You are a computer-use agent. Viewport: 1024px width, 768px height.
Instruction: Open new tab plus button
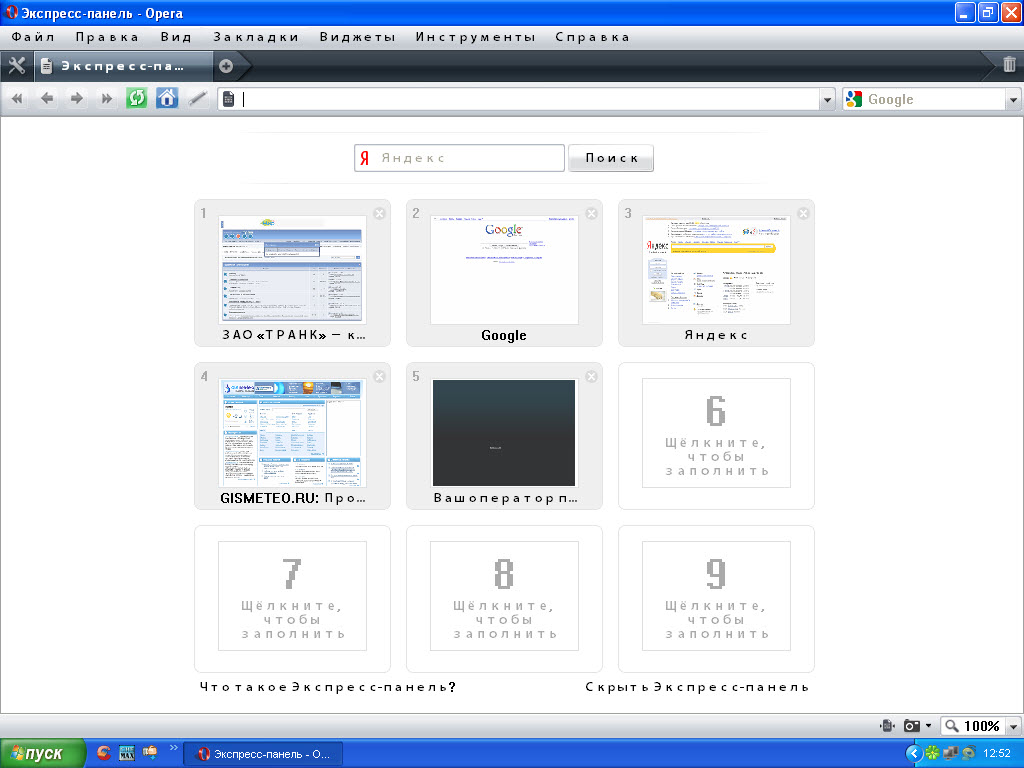(226, 66)
